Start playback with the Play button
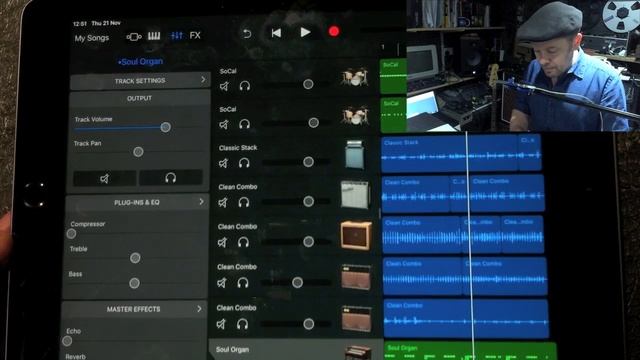The width and height of the screenshot is (640, 360). (305, 32)
